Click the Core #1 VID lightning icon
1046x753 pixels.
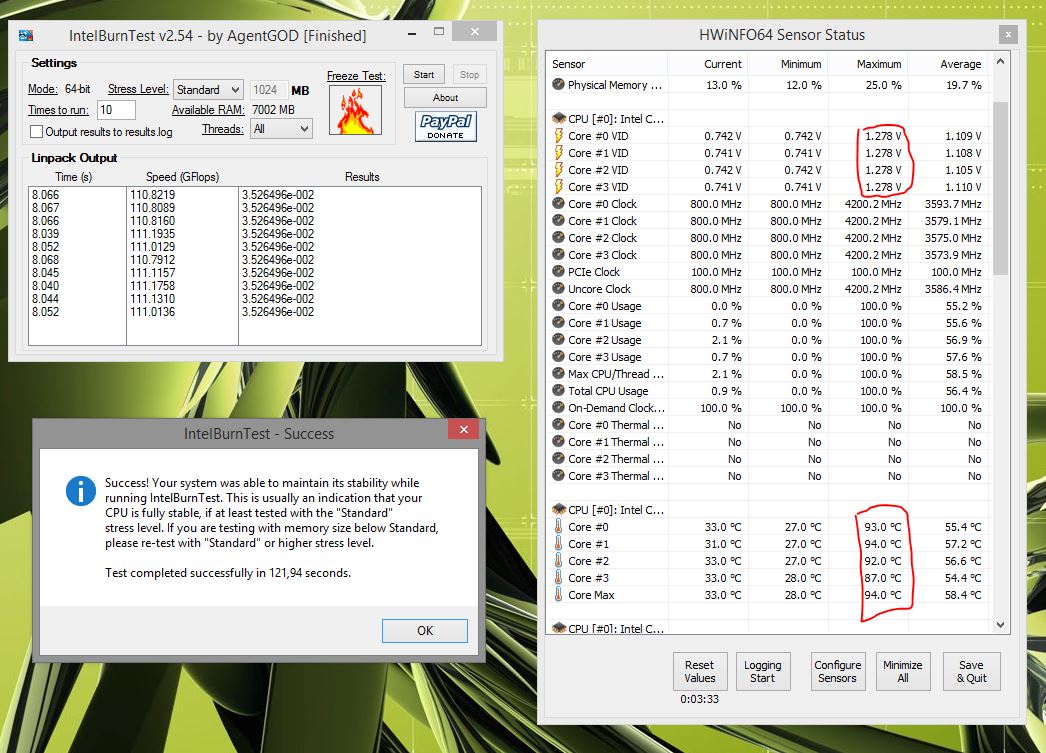(559, 153)
